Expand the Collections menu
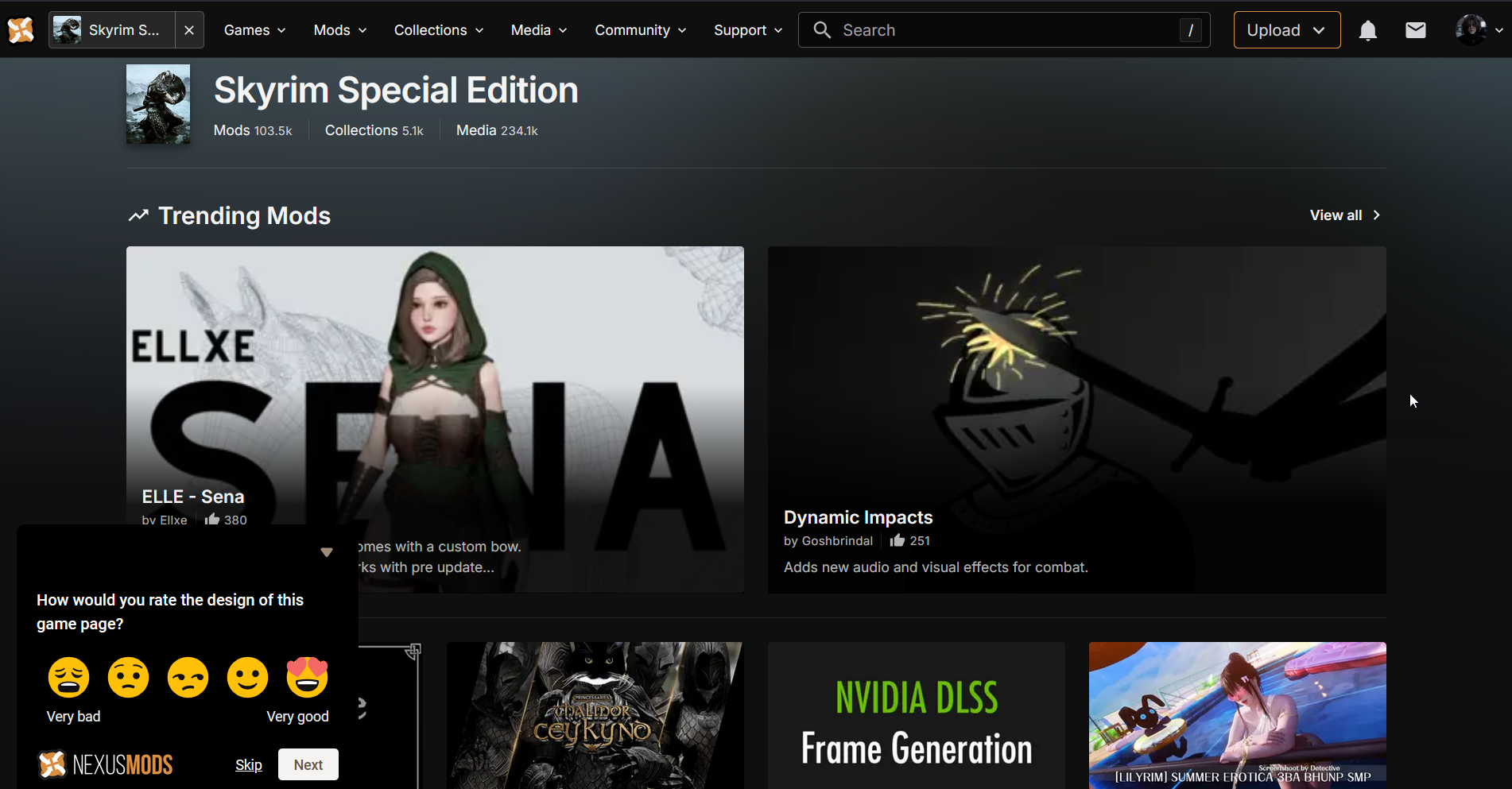Viewport: 1512px width, 789px height. (439, 30)
